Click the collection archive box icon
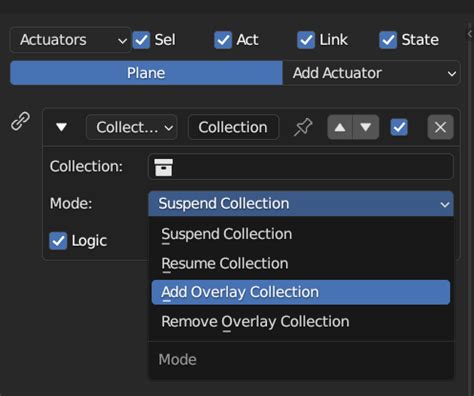Screen dimensions: 474x396 (x=163, y=167)
